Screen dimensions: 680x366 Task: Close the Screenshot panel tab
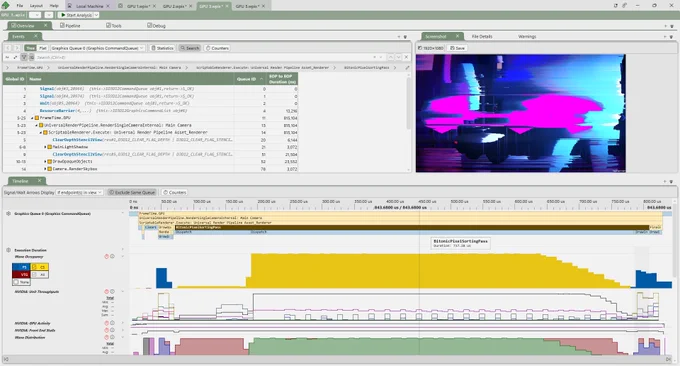tap(457, 36)
